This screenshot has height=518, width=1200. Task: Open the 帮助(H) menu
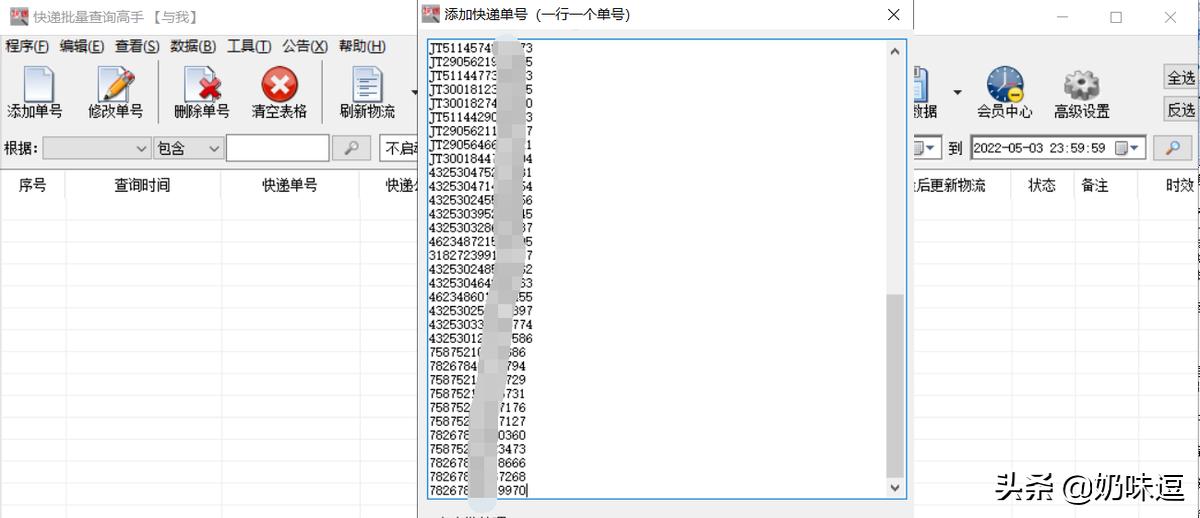pyautogui.click(x=362, y=46)
